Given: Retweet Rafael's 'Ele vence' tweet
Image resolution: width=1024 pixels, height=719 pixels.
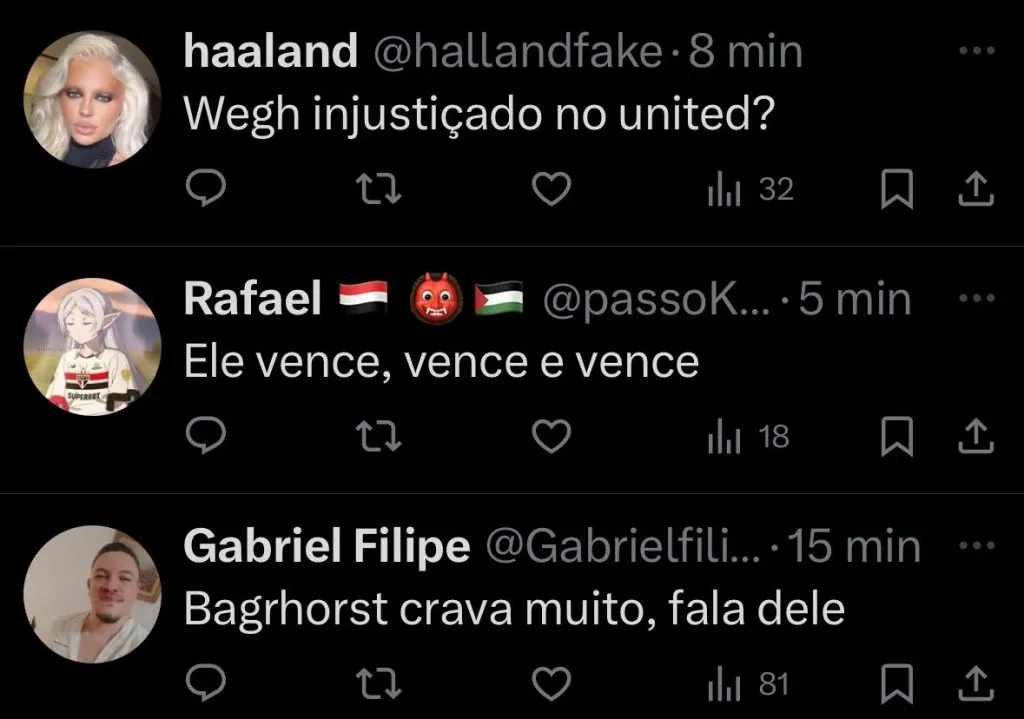Looking at the screenshot, I should tap(379, 436).
